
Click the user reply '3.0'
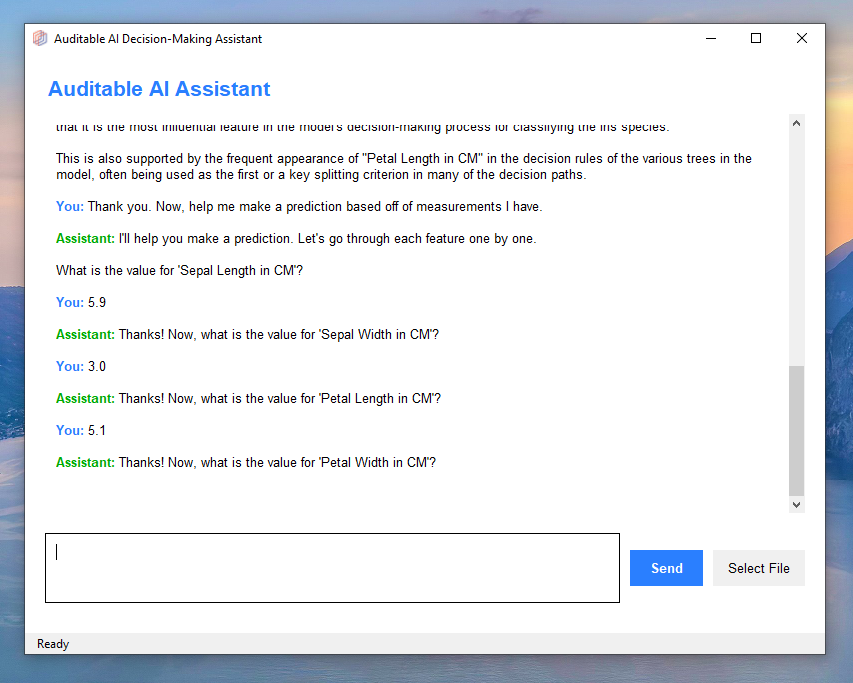coord(97,367)
